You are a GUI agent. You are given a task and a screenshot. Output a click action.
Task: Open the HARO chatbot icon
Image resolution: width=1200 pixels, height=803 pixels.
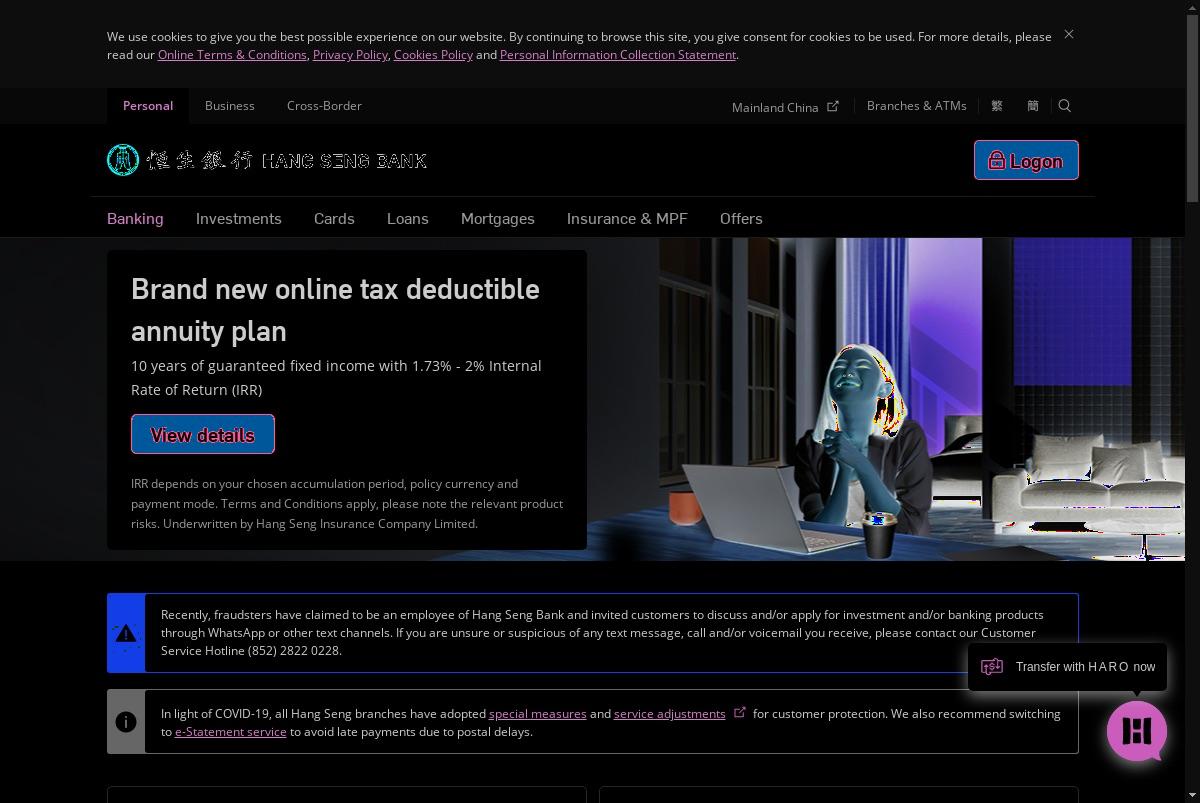1137,731
